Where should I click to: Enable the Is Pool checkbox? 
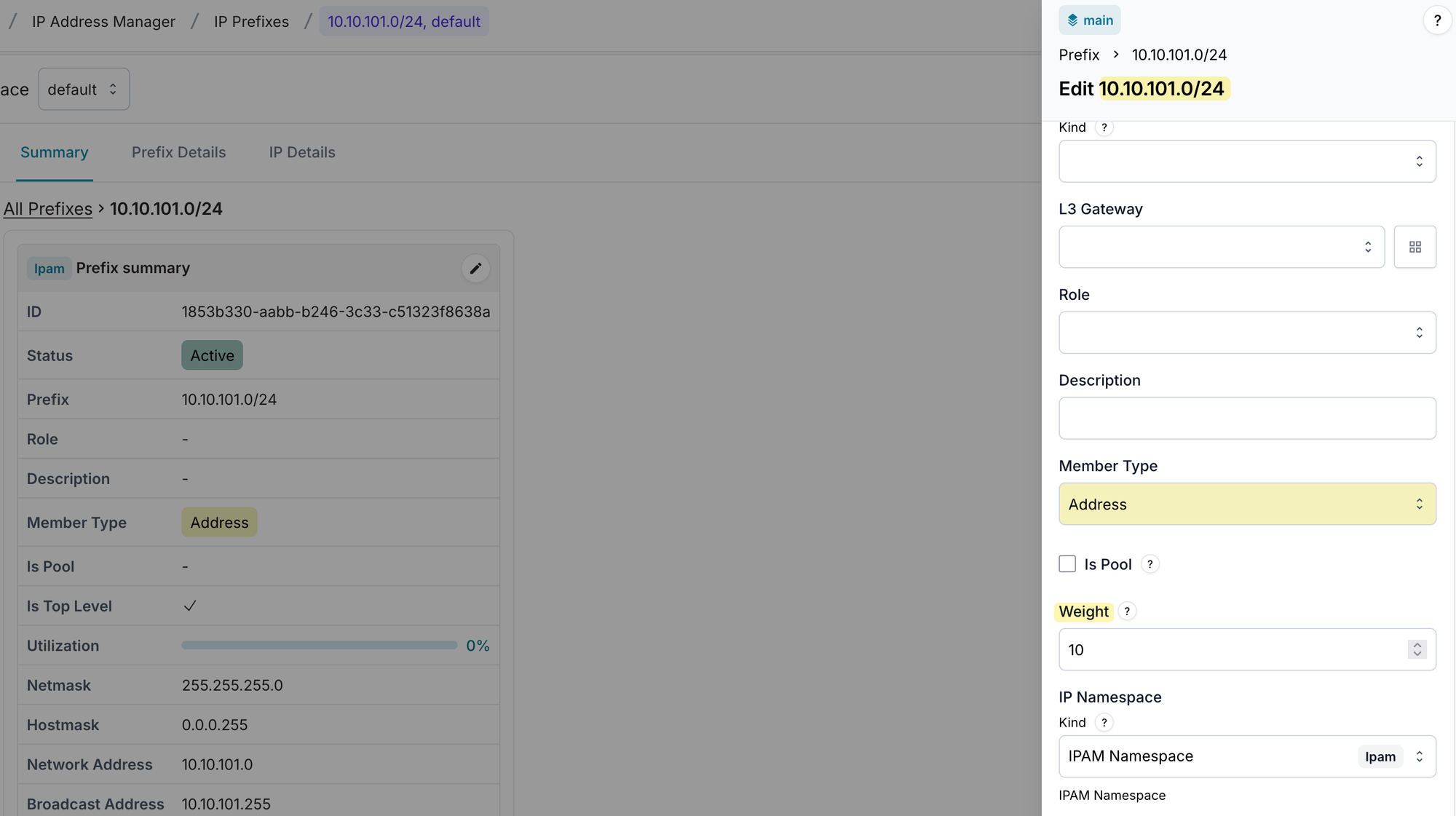(x=1067, y=564)
